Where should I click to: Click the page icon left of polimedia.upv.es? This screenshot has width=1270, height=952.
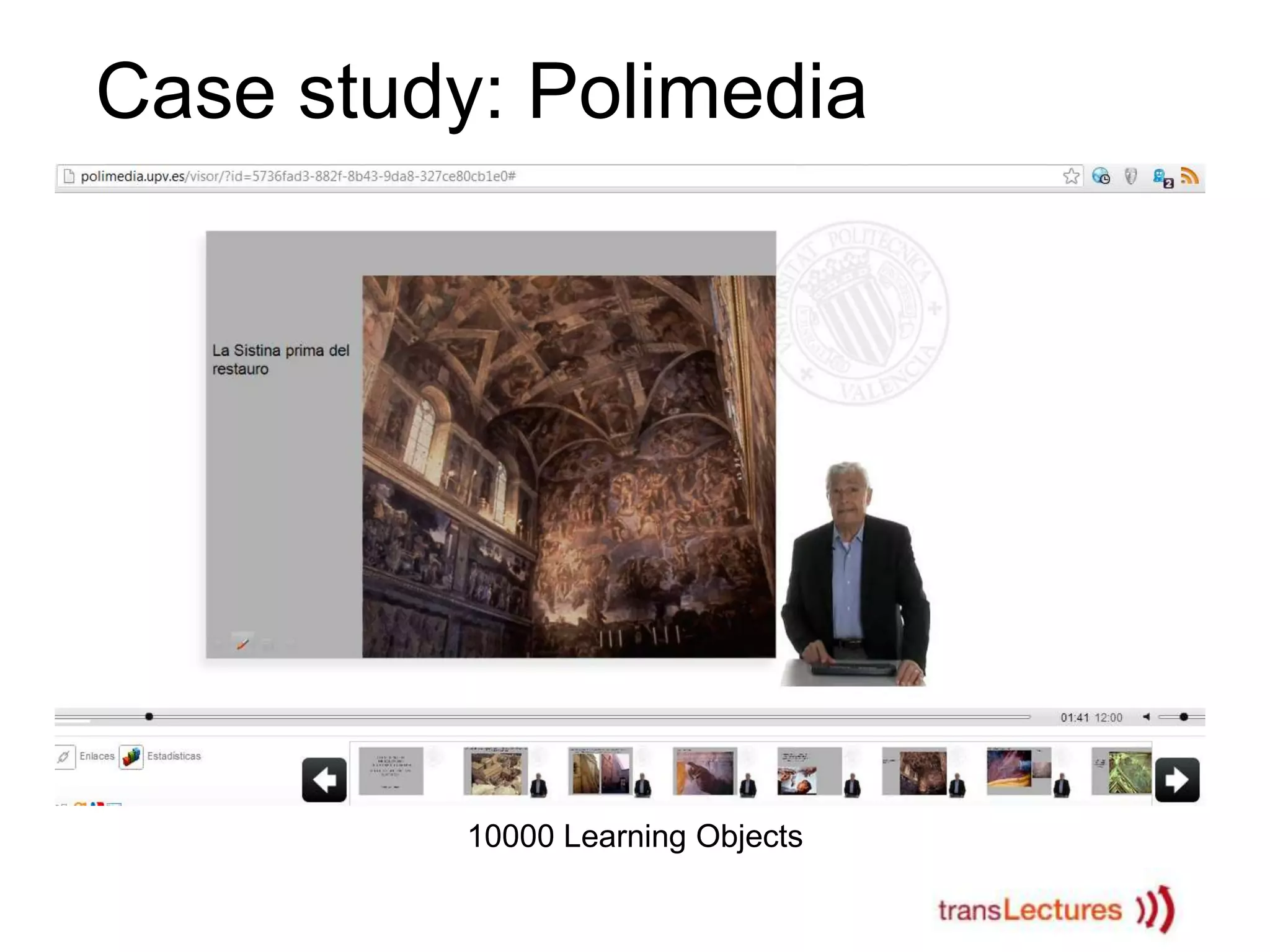coord(69,177)
